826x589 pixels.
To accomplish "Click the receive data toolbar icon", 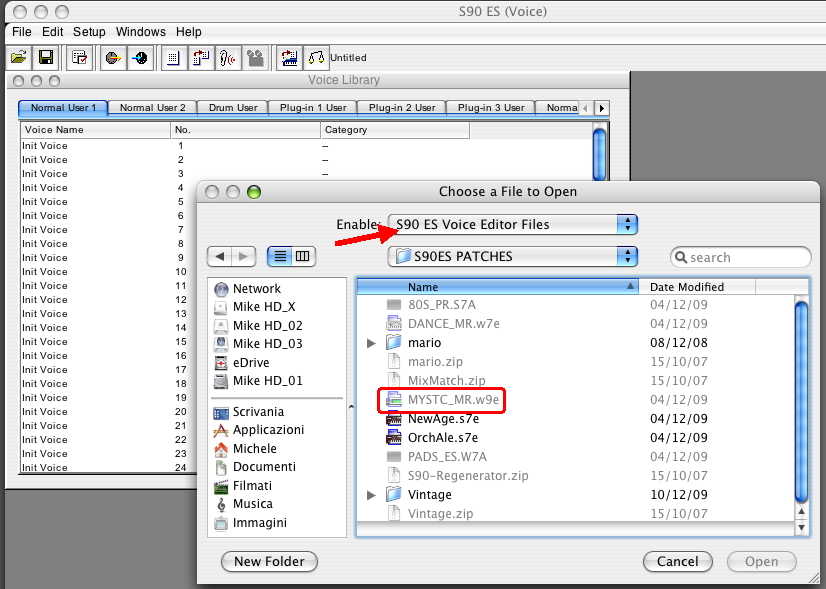I will tap(140, 57).
